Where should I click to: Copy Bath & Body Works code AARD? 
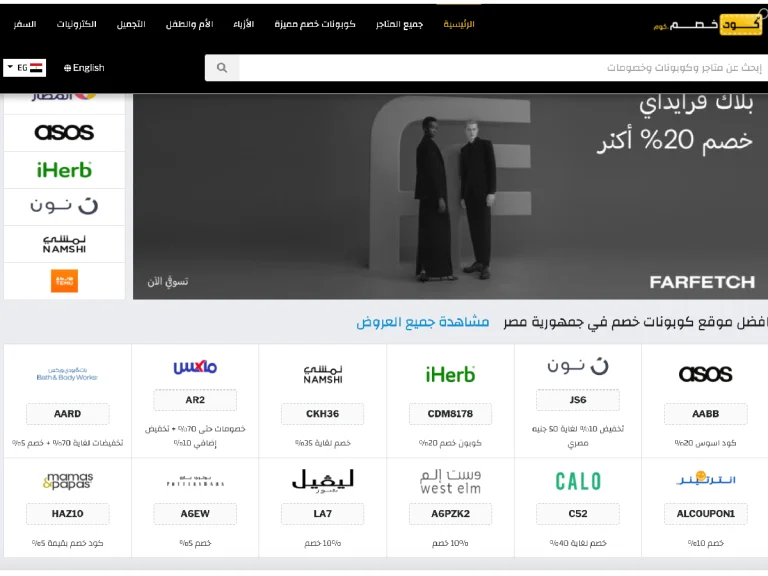[68, 414]
